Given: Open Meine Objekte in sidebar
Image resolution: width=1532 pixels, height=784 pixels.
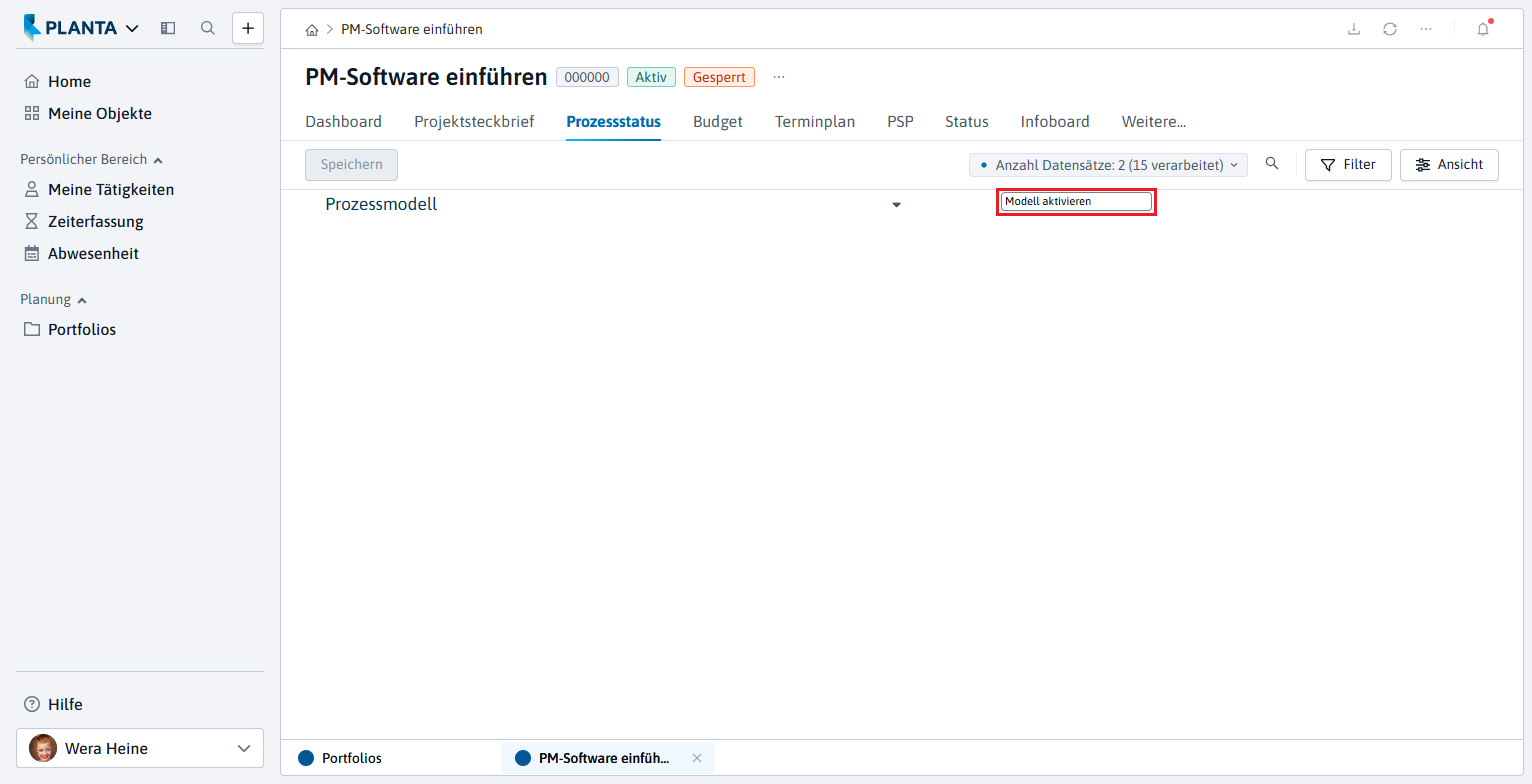Looking at the screenshot, I should tap(88, 114).
